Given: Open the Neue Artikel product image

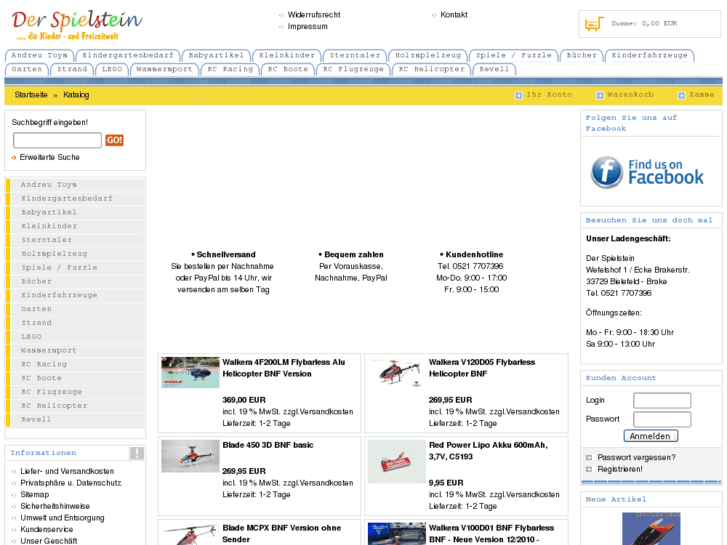Looking at the screenshot, I should pyautogui.click(x=651, y=528).
